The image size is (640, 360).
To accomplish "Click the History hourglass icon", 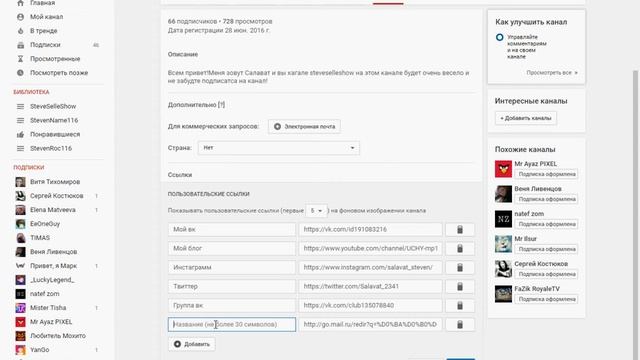I will pos(20,59).
